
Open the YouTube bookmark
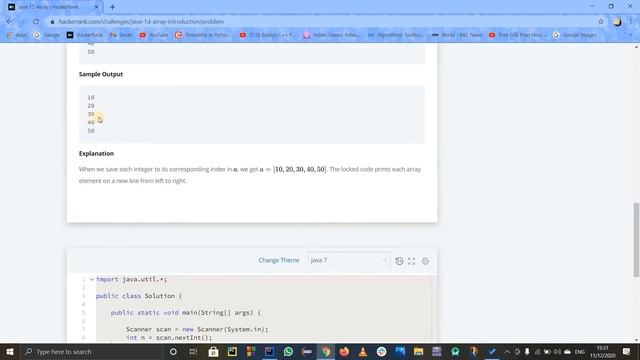(x=154, y=35)
